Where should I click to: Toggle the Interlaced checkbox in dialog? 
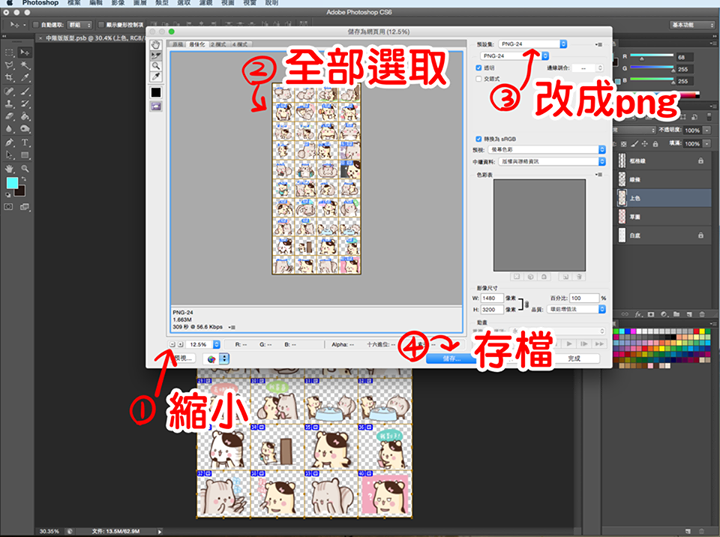(478, 79)
